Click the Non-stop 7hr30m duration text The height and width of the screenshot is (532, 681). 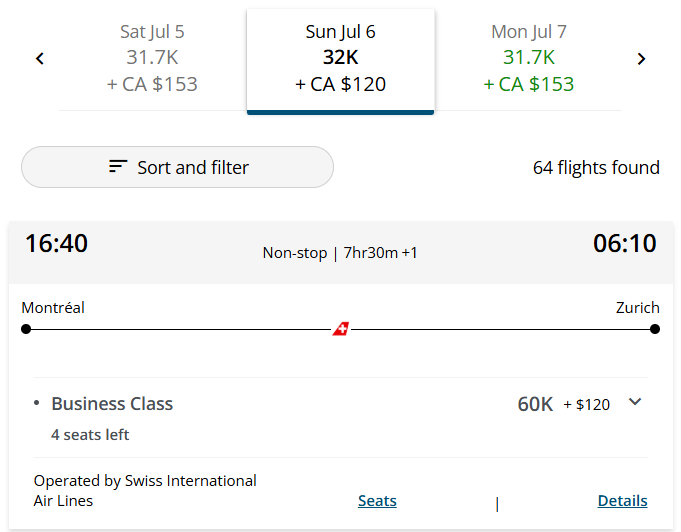tap(340, 253)
